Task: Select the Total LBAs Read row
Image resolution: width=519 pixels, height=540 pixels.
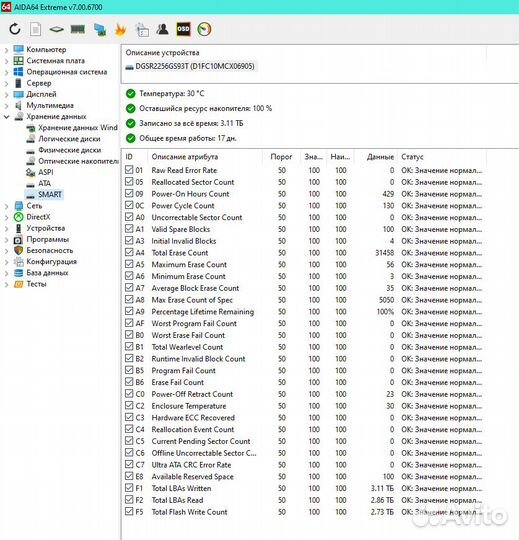Action: [303, 500]
